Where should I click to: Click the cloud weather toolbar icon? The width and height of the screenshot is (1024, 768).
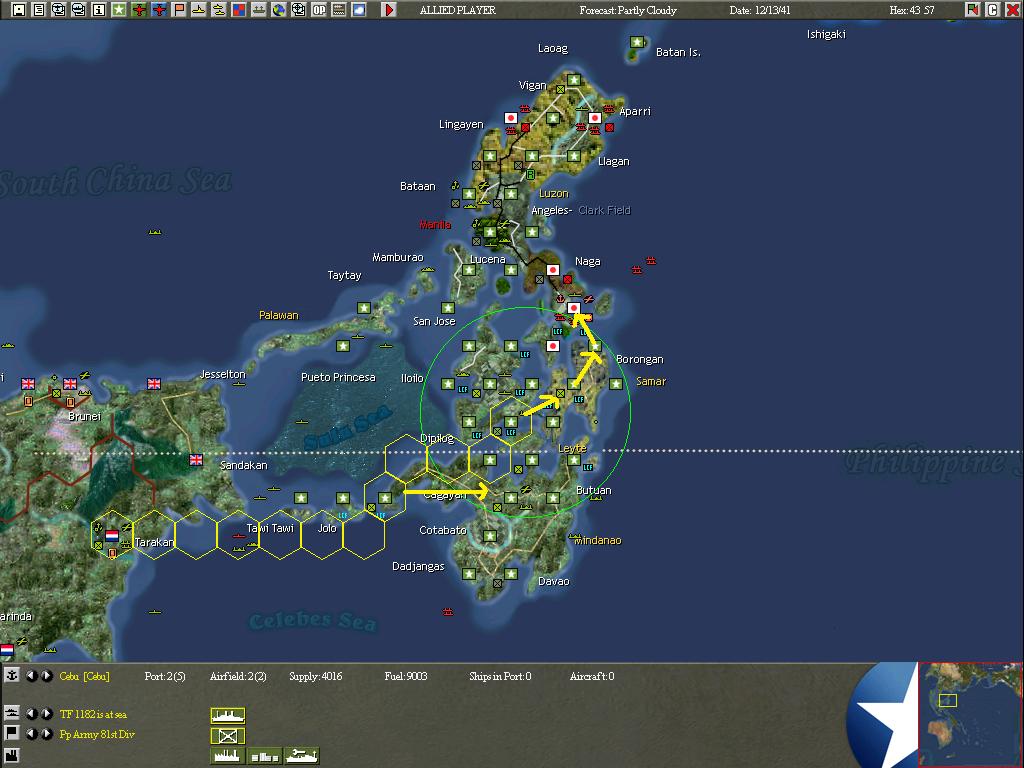(x=359, y=10)
